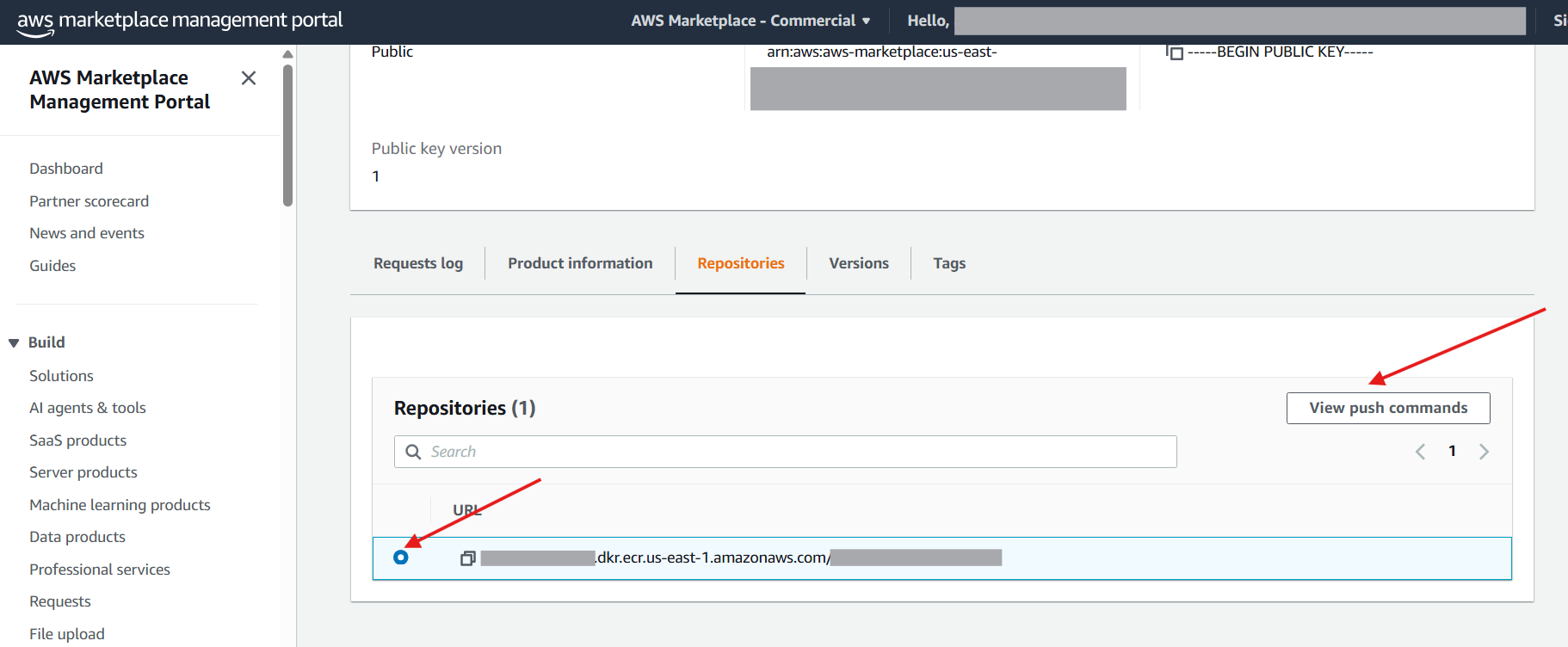Click View push commands button
Image resolution: width=1568 pixels, height=647 pixels.
[1388, 408]
